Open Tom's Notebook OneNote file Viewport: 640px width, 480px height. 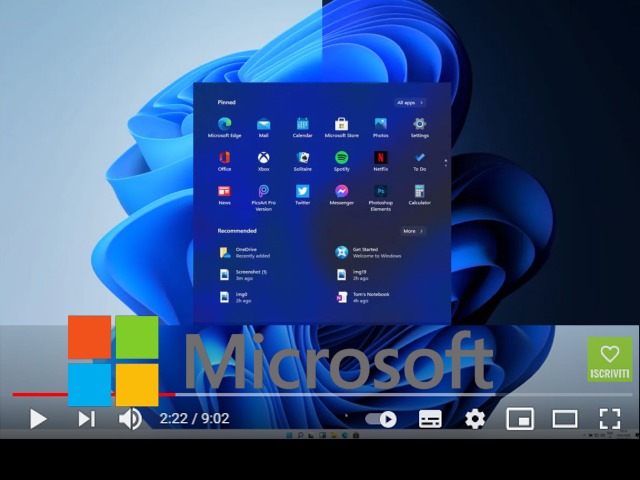362,297
